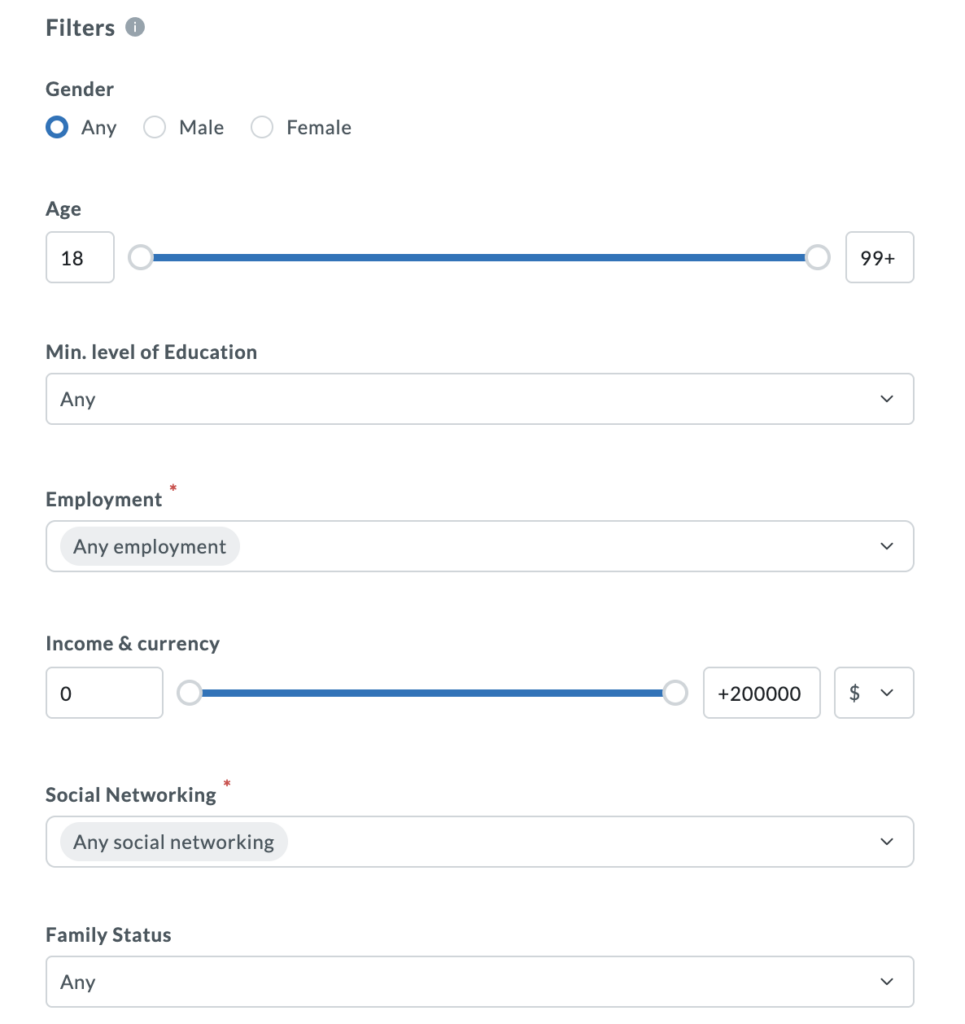Click the middle of the Age slider track
965x1024 pixels.
coord(479,258)
